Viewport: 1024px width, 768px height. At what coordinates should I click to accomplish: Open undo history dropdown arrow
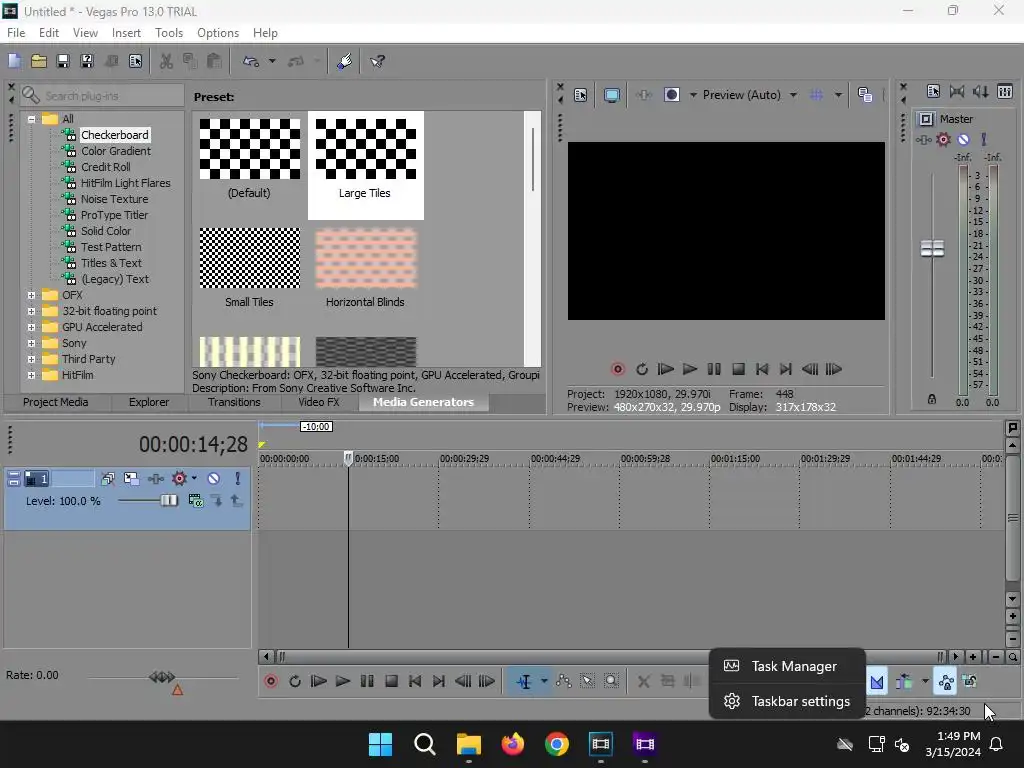click(x=272, y=61)
